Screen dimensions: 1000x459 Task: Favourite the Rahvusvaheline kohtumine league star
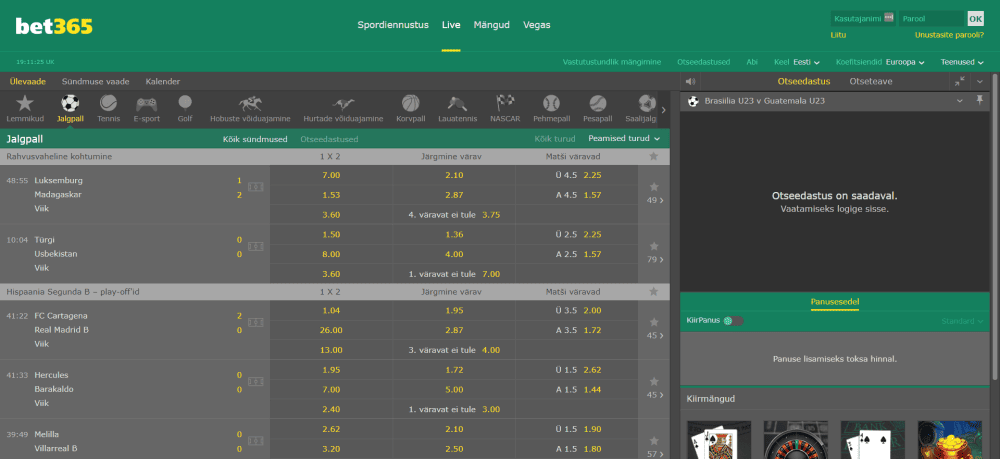click(653, 156)
